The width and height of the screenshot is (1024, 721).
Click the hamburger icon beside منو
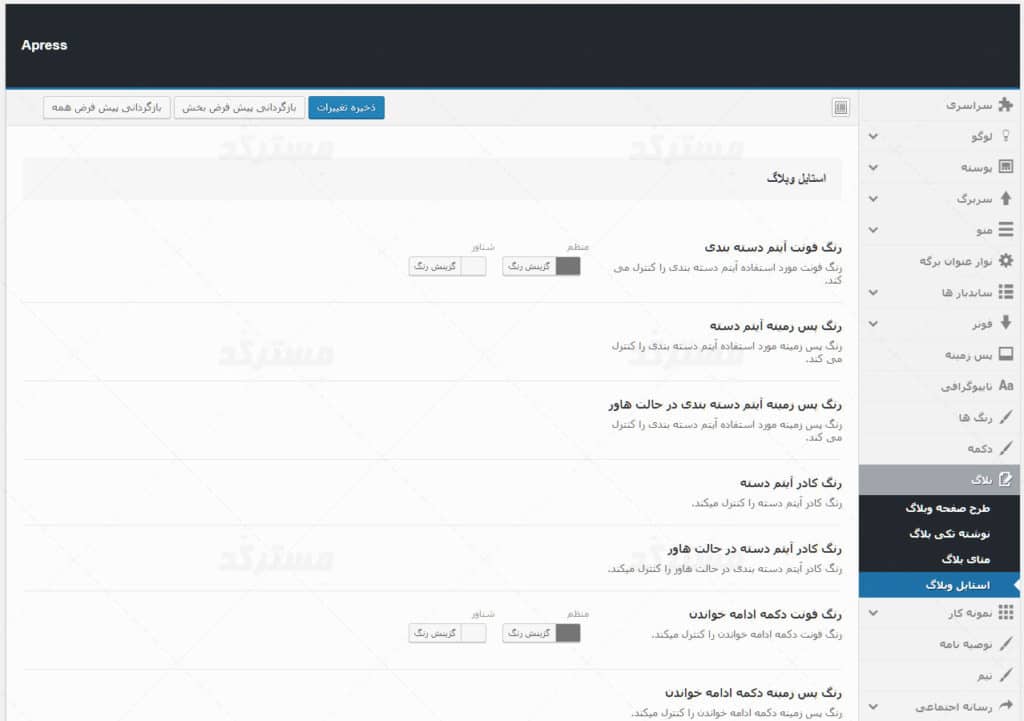[x=1006, y=229]
